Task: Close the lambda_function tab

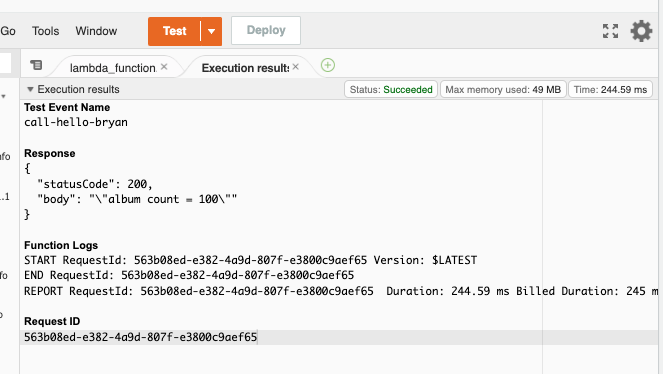Action: click(x=164, y=67)
